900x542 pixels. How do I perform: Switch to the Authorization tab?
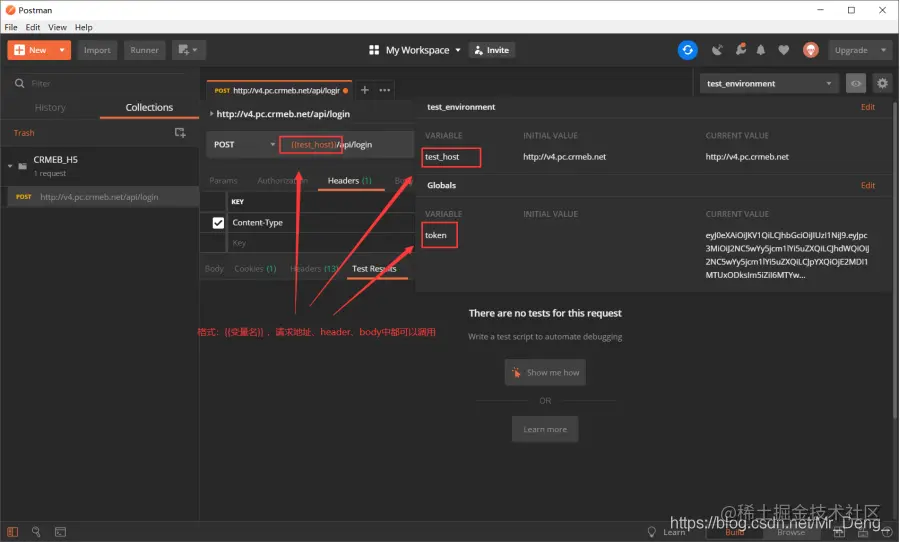point(282,180)
